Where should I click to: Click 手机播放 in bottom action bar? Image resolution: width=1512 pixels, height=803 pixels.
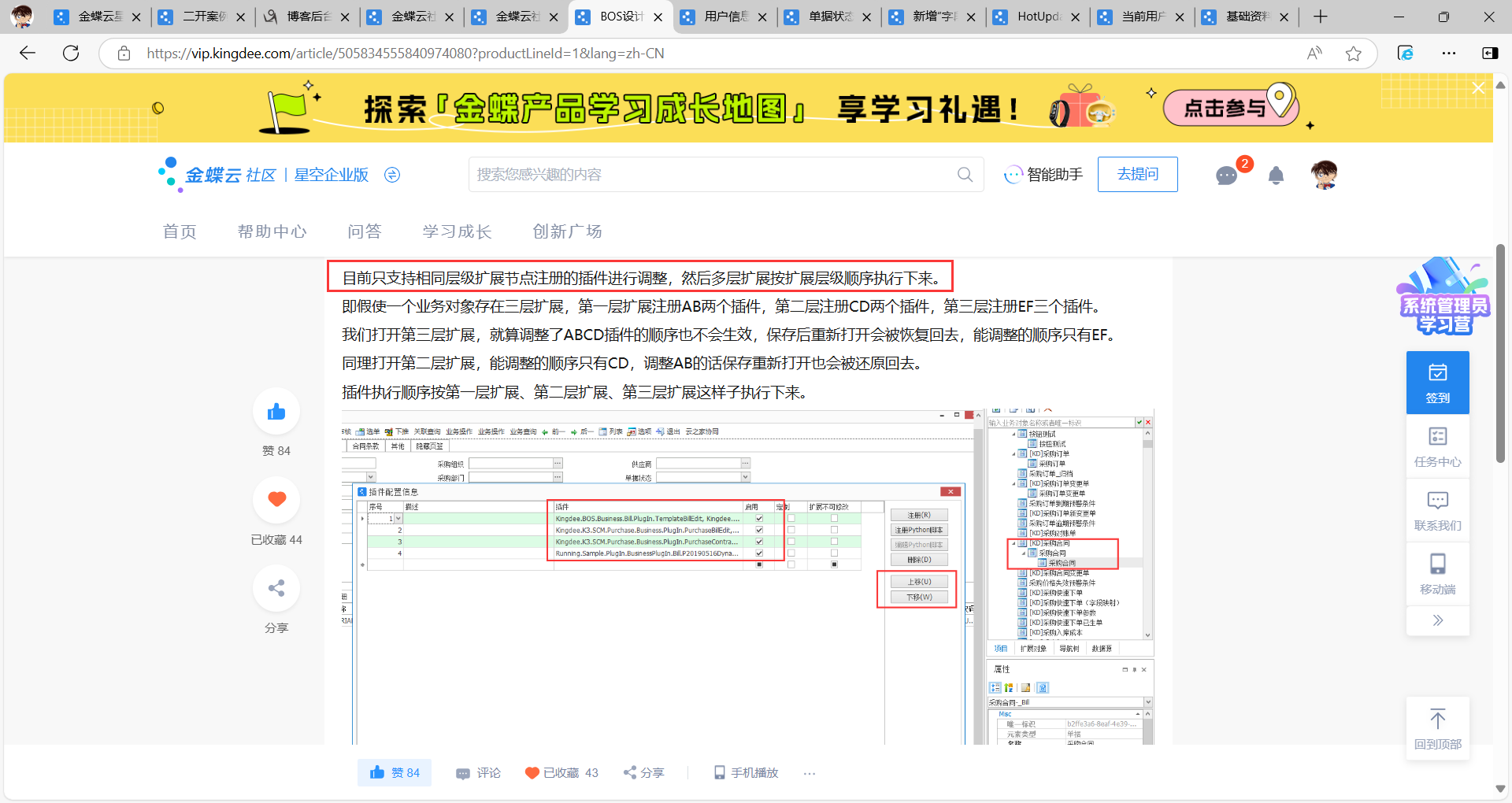pyautogui.click(x=746, y=773)
